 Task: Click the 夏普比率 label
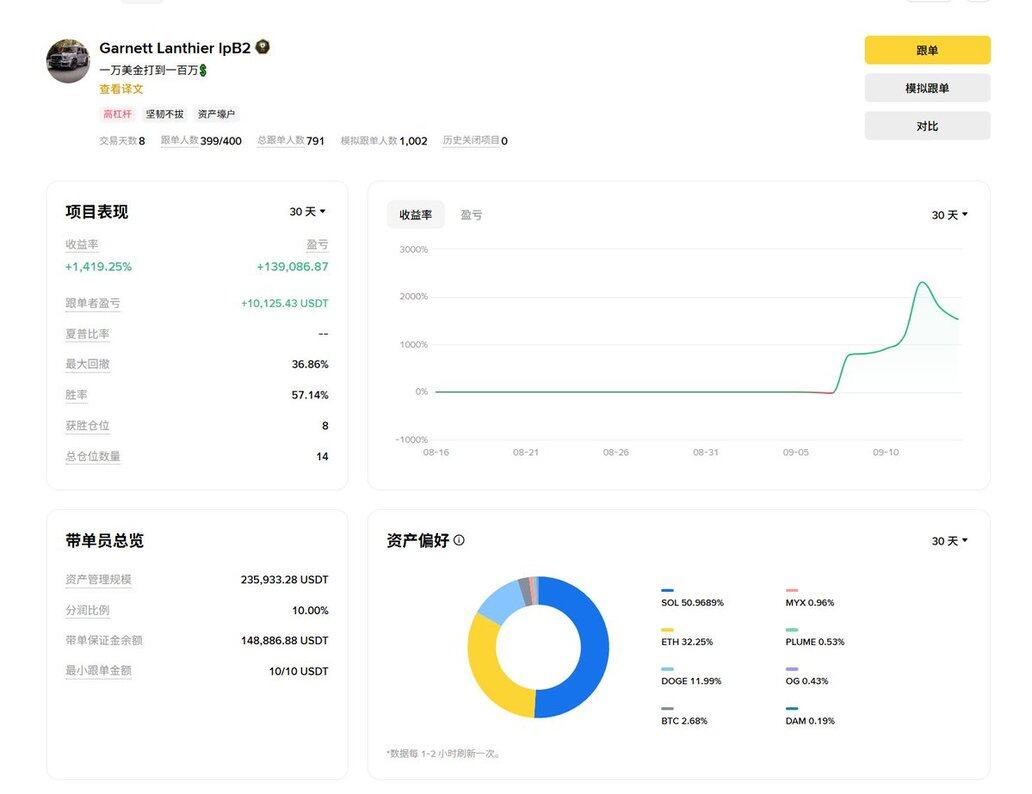point(88,334)
